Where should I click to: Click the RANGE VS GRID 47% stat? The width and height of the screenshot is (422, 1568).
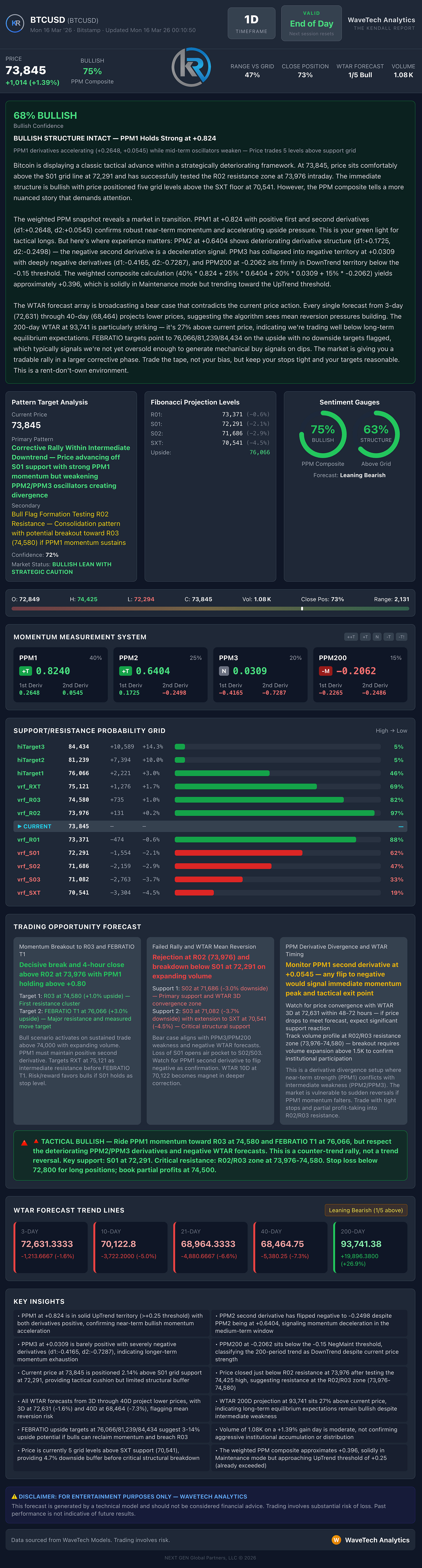coord(252,71)
